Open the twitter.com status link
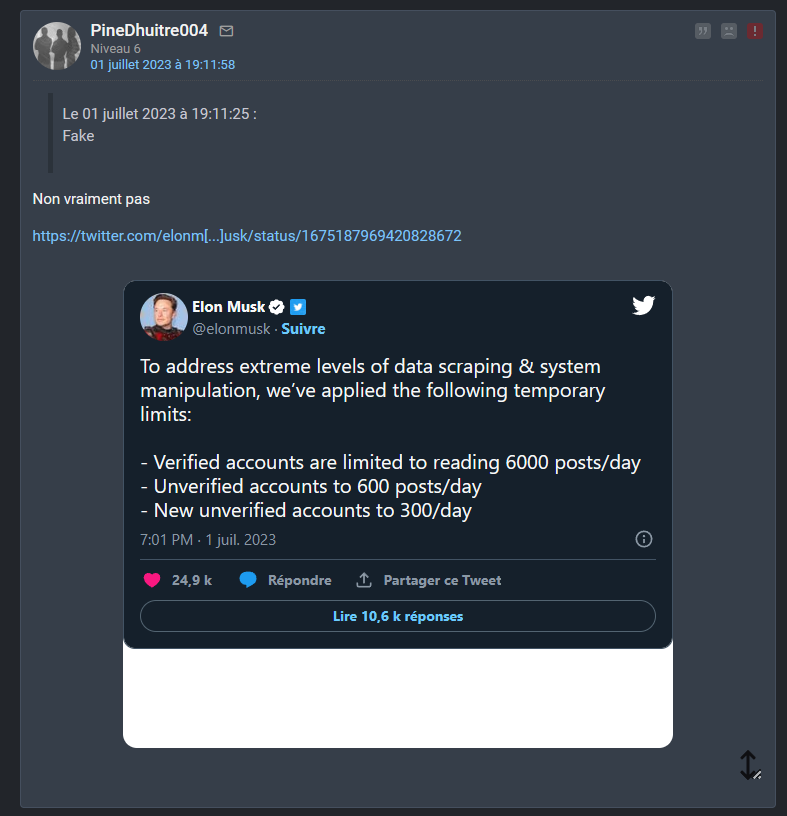Screen dimensions: 787x816 247,236
